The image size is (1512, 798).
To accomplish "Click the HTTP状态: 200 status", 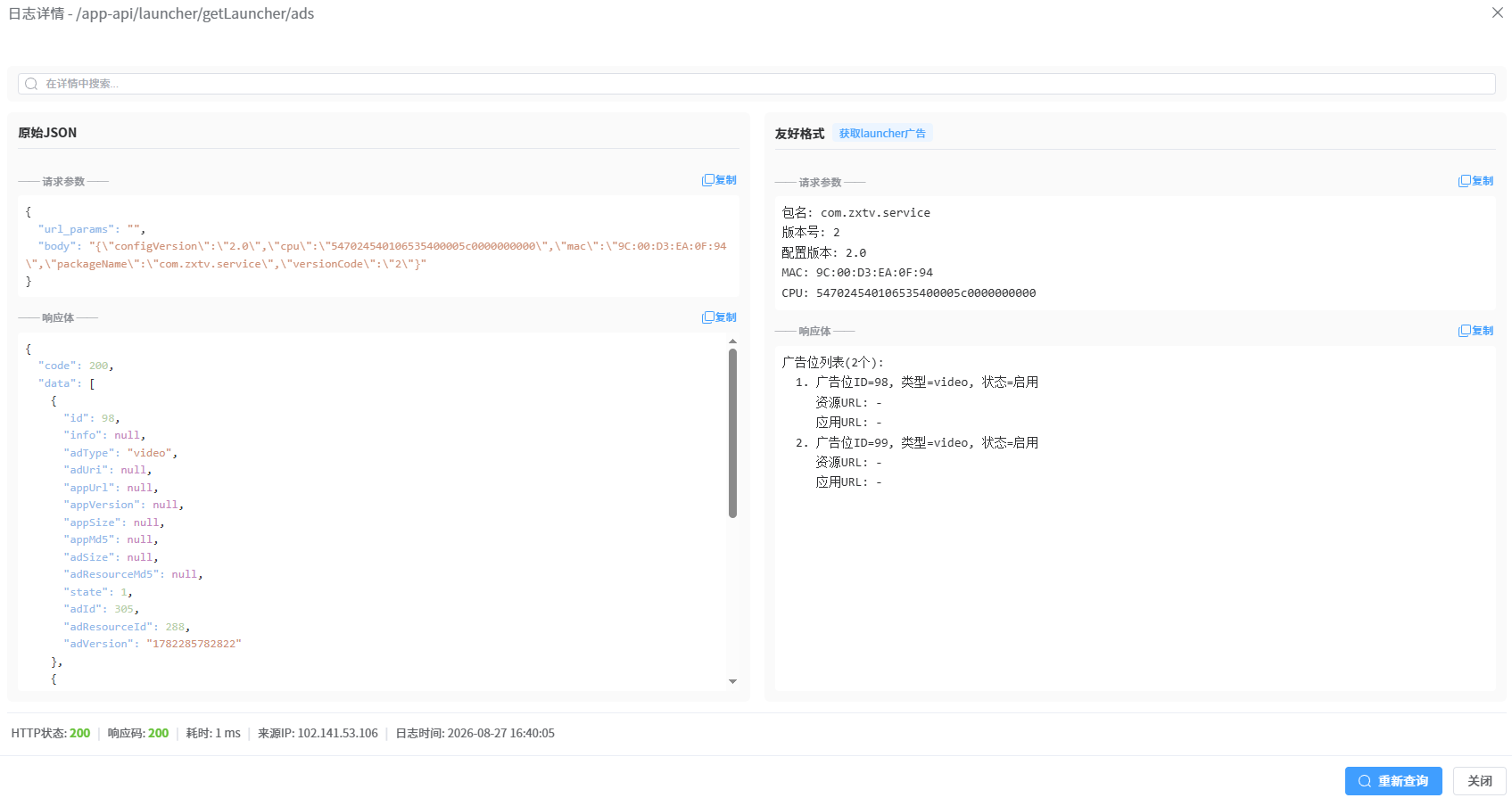I will click(51, 734).
